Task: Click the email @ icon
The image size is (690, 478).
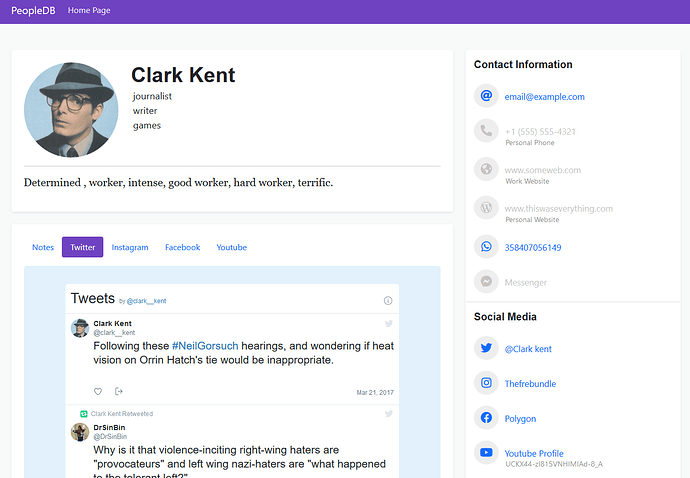Action: coord(486,96)
